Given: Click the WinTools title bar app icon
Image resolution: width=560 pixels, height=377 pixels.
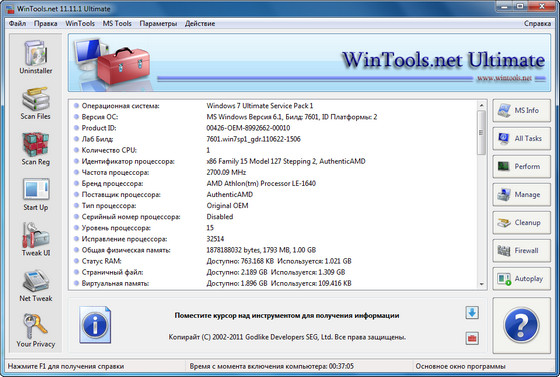Looking at the screenshot, I should [10, 9].
